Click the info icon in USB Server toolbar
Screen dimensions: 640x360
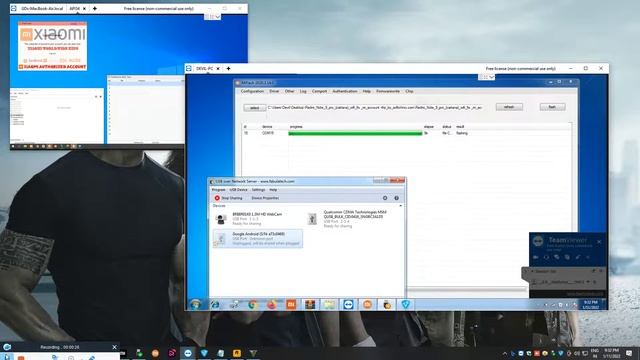coord(396,198)
